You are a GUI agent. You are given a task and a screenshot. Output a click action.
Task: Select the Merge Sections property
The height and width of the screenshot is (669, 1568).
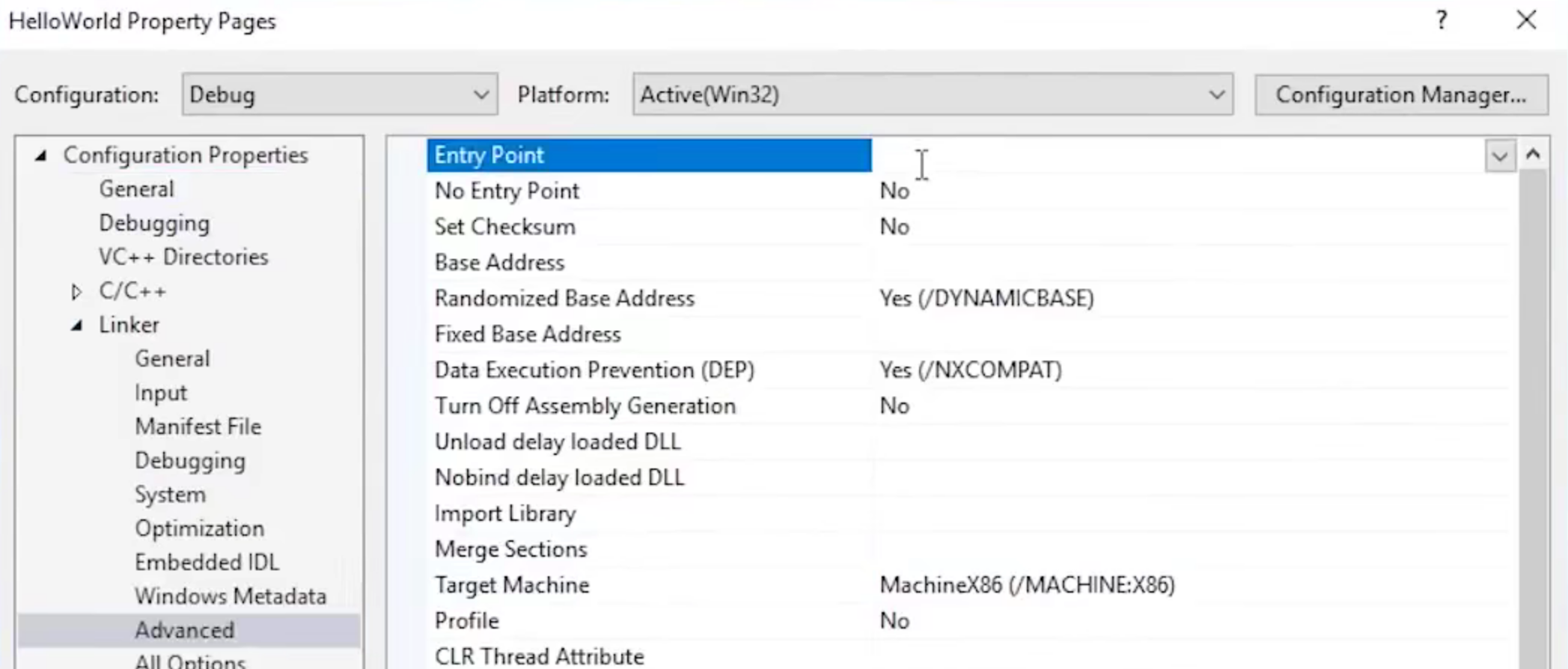pos(510,549)
